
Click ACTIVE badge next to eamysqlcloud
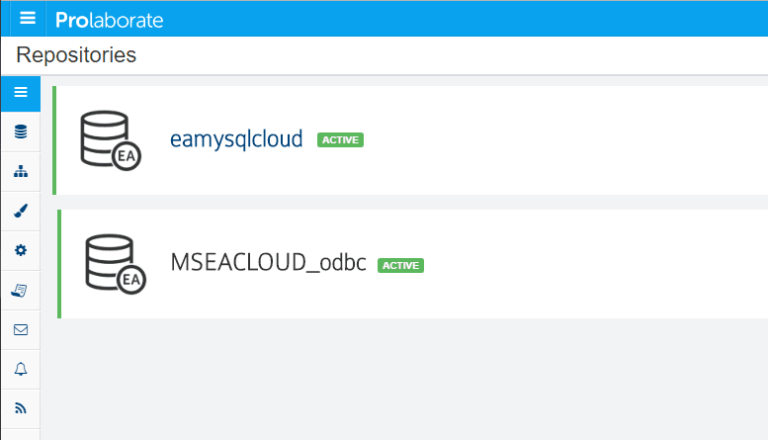[340, 140]
